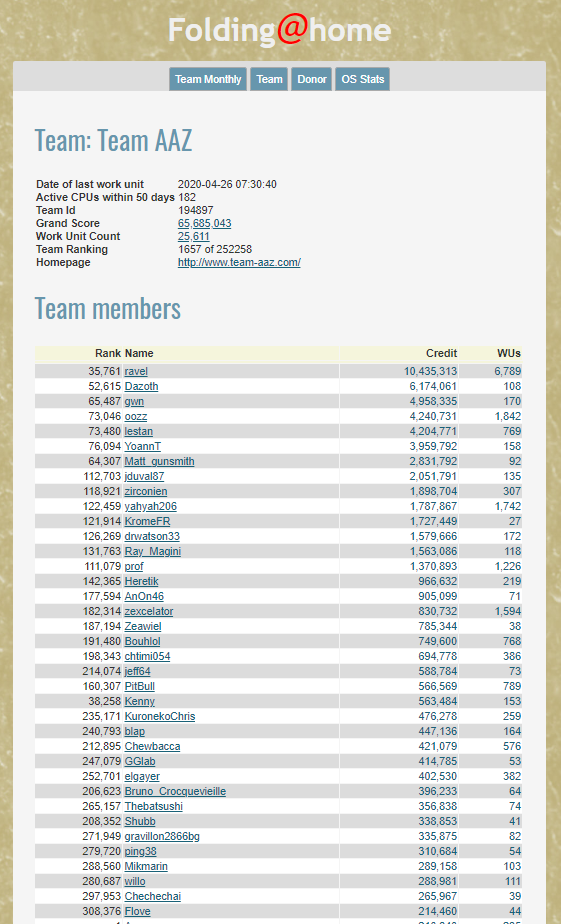Open donor prof's profile
Screen dimensions: 561x924
[134, 566]
